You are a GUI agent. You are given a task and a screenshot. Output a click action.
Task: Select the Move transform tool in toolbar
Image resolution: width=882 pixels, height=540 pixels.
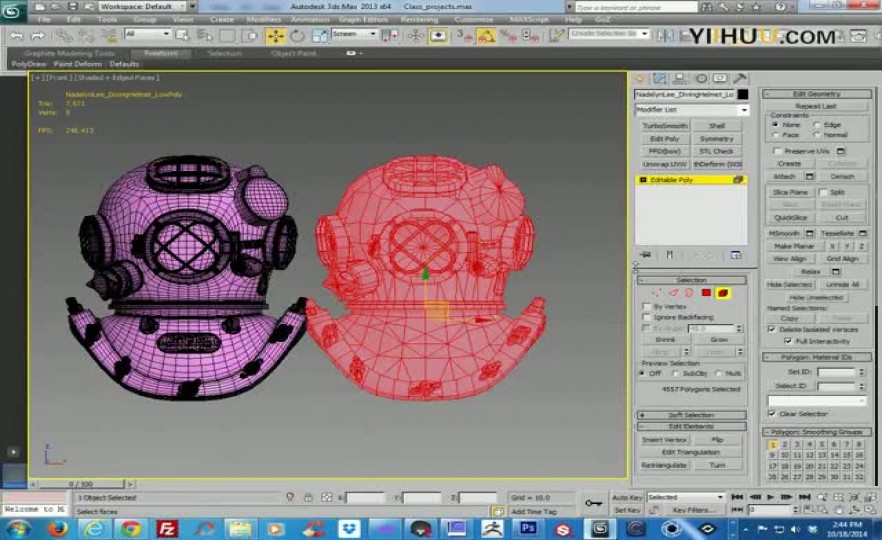275,36
